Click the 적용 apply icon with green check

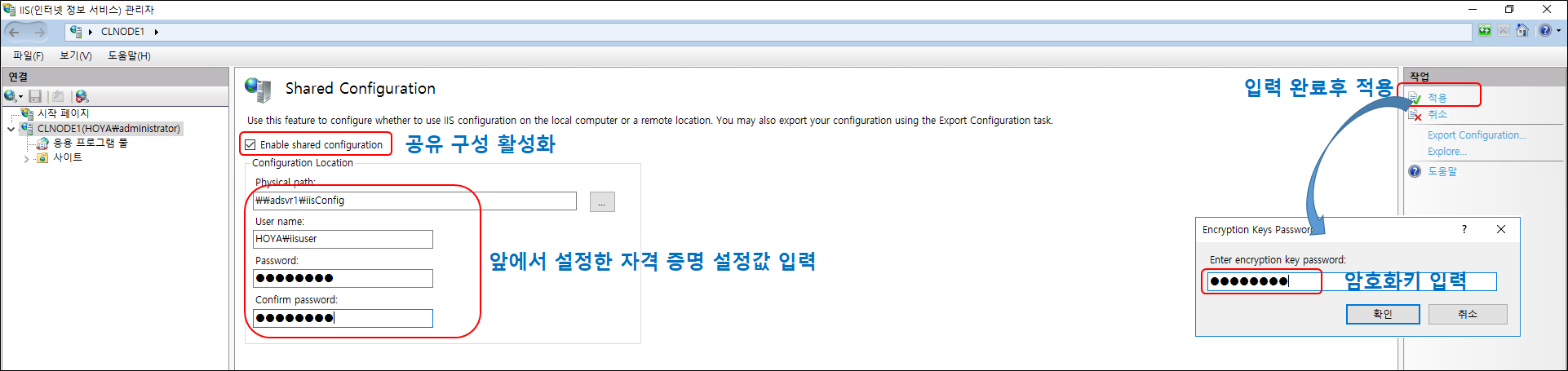click(x=1415, y=98)
